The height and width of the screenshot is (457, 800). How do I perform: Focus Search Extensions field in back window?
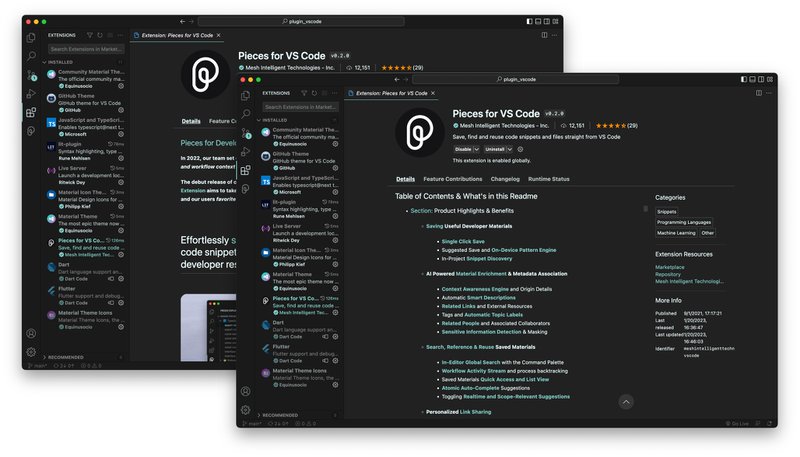pyautogui.click(x=86, y=49)
